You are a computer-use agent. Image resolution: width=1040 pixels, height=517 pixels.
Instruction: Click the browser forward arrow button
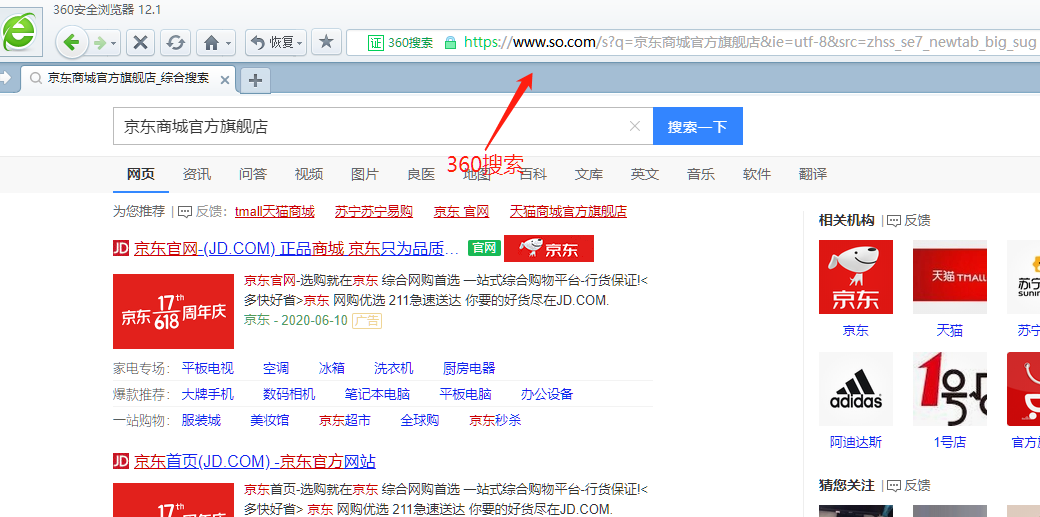click(100, 43)
